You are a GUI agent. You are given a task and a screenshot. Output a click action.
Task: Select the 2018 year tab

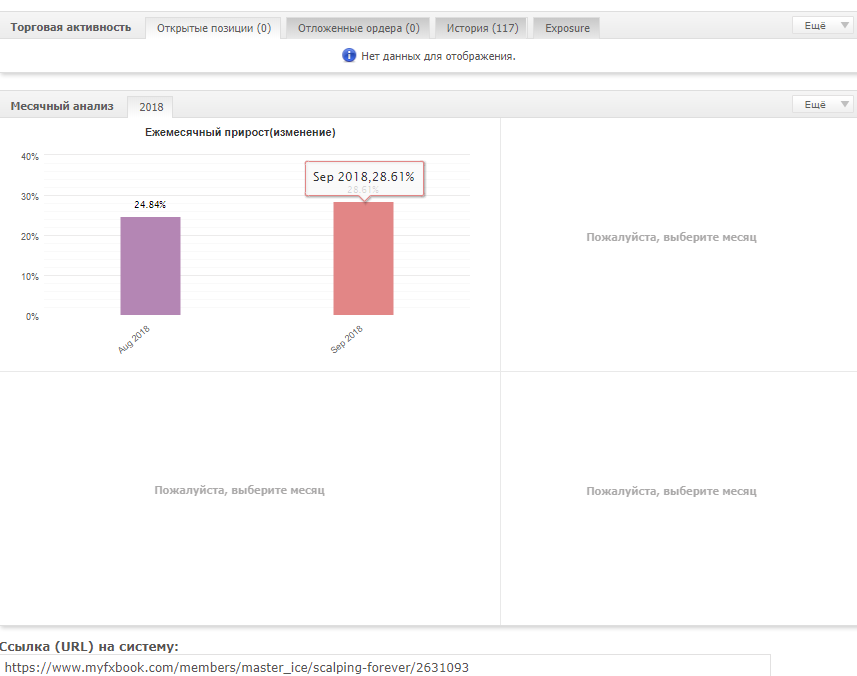pyautogui.click(x=151, y=107)
